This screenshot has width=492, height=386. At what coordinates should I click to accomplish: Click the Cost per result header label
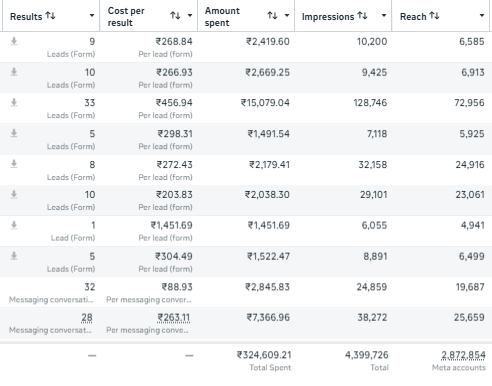(x=126, y=17)
